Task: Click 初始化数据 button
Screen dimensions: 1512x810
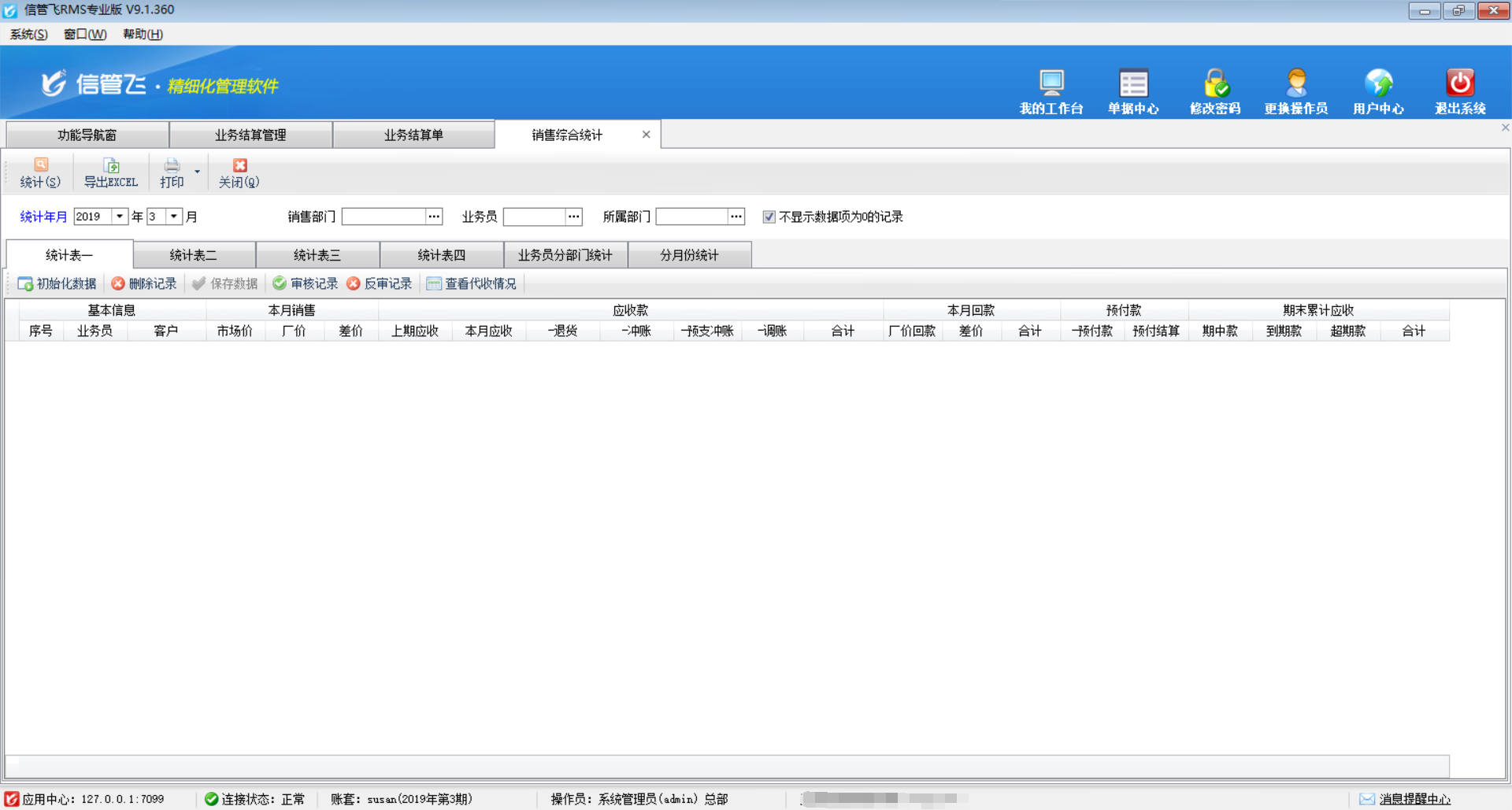Action: click(x=57, y=283)
